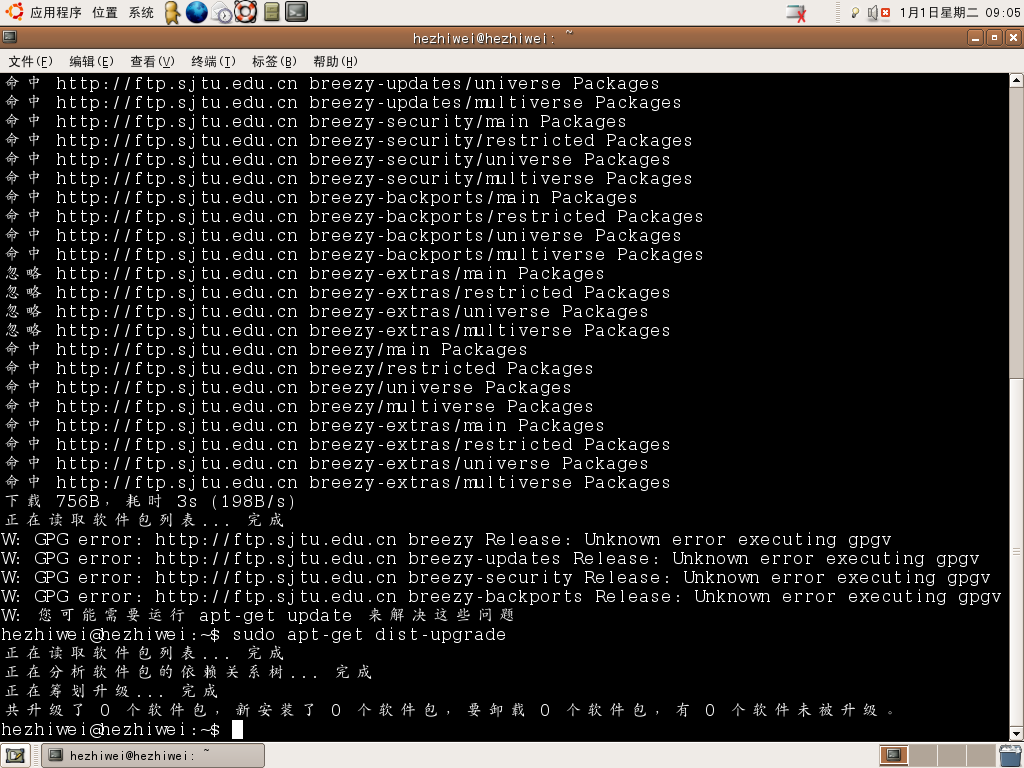Screen dimensions: 1024x768
Task: Open the clock showing 1月1日星期二 09:05
Action: [x=959, y=12]
